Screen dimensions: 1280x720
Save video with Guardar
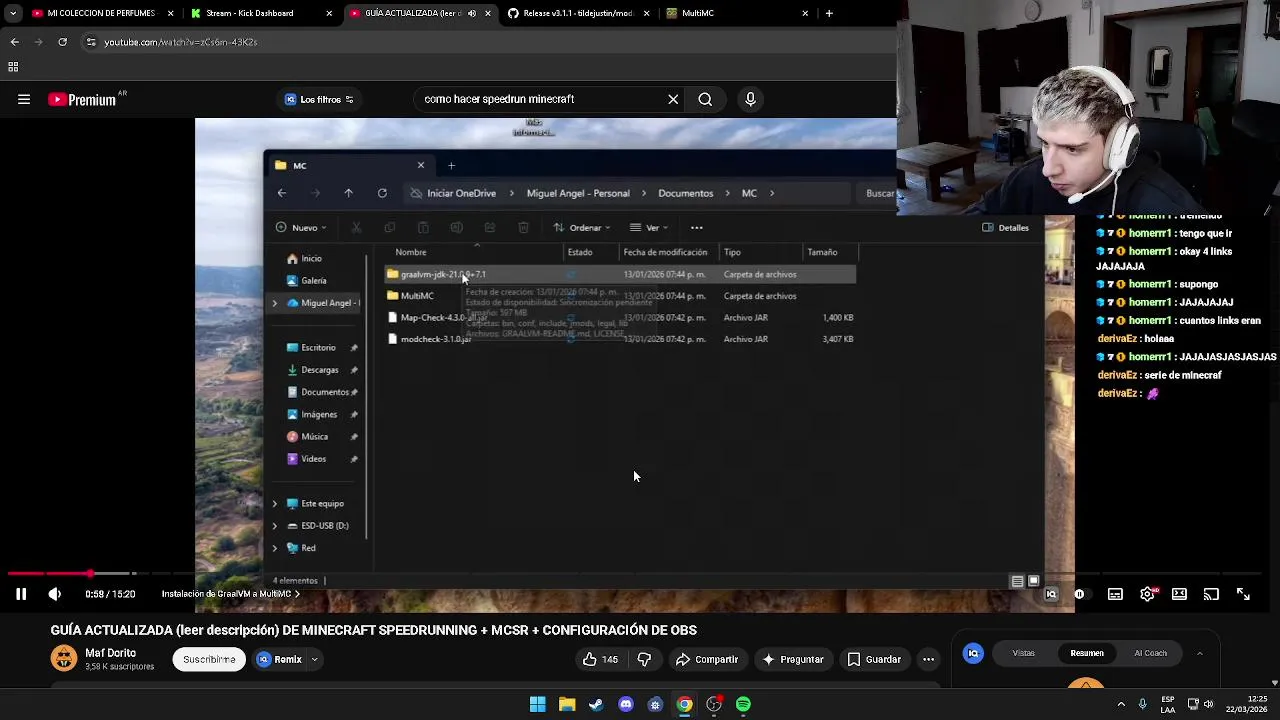pyautogui.click(x=874, y=659)
